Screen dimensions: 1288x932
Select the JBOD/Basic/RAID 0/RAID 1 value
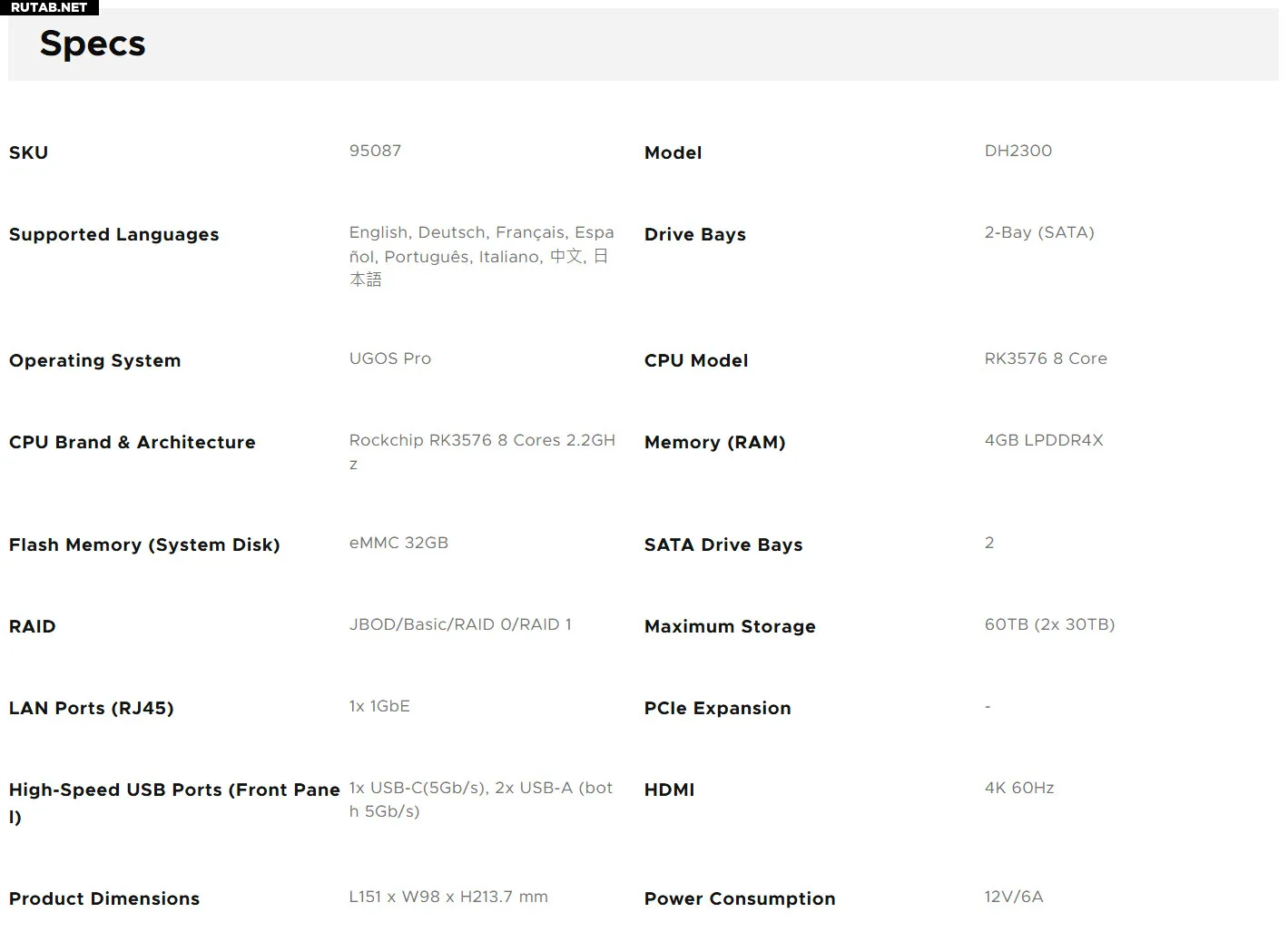(x=460, y=624)
